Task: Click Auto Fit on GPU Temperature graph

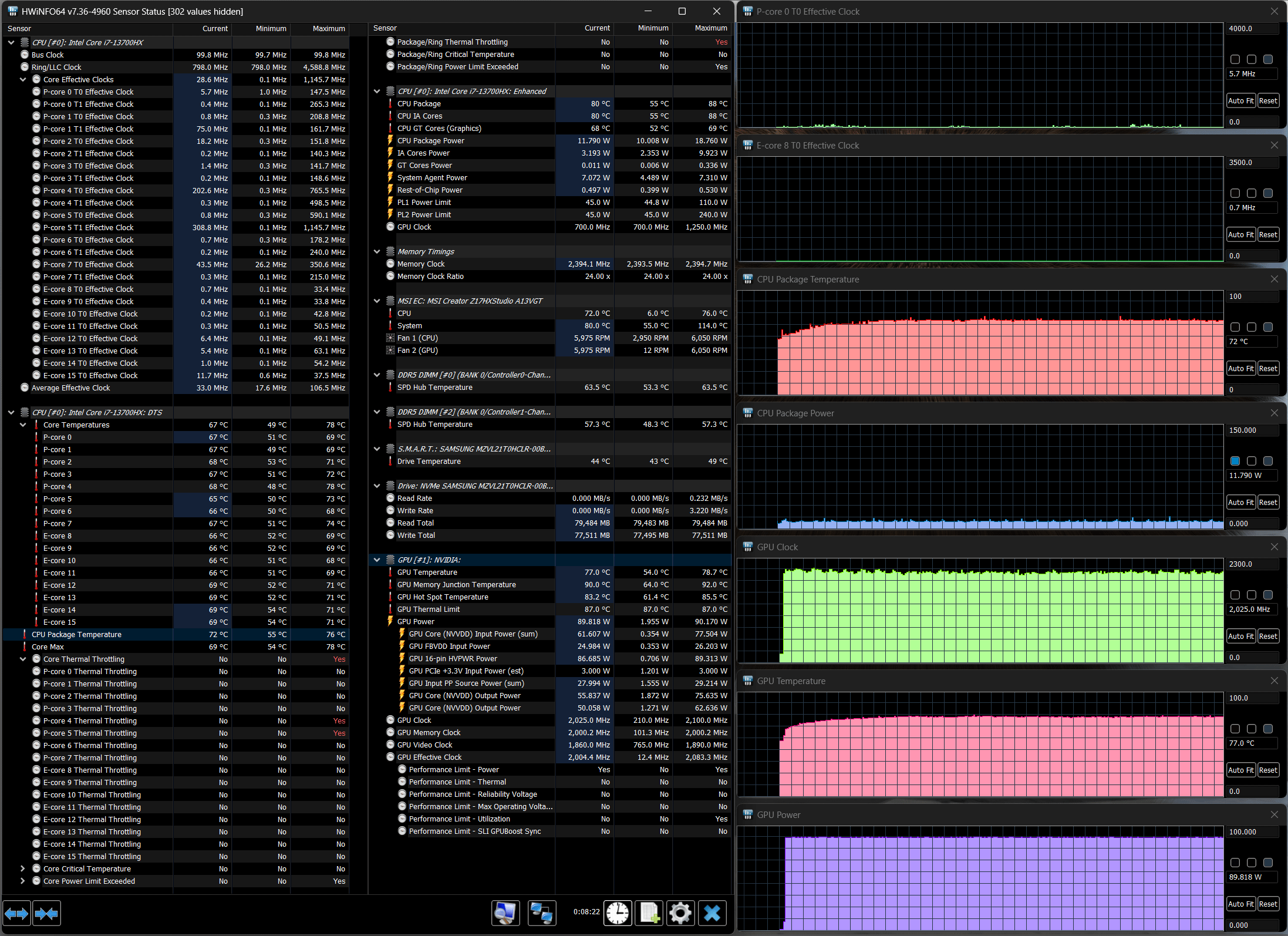Action: 1240,770
